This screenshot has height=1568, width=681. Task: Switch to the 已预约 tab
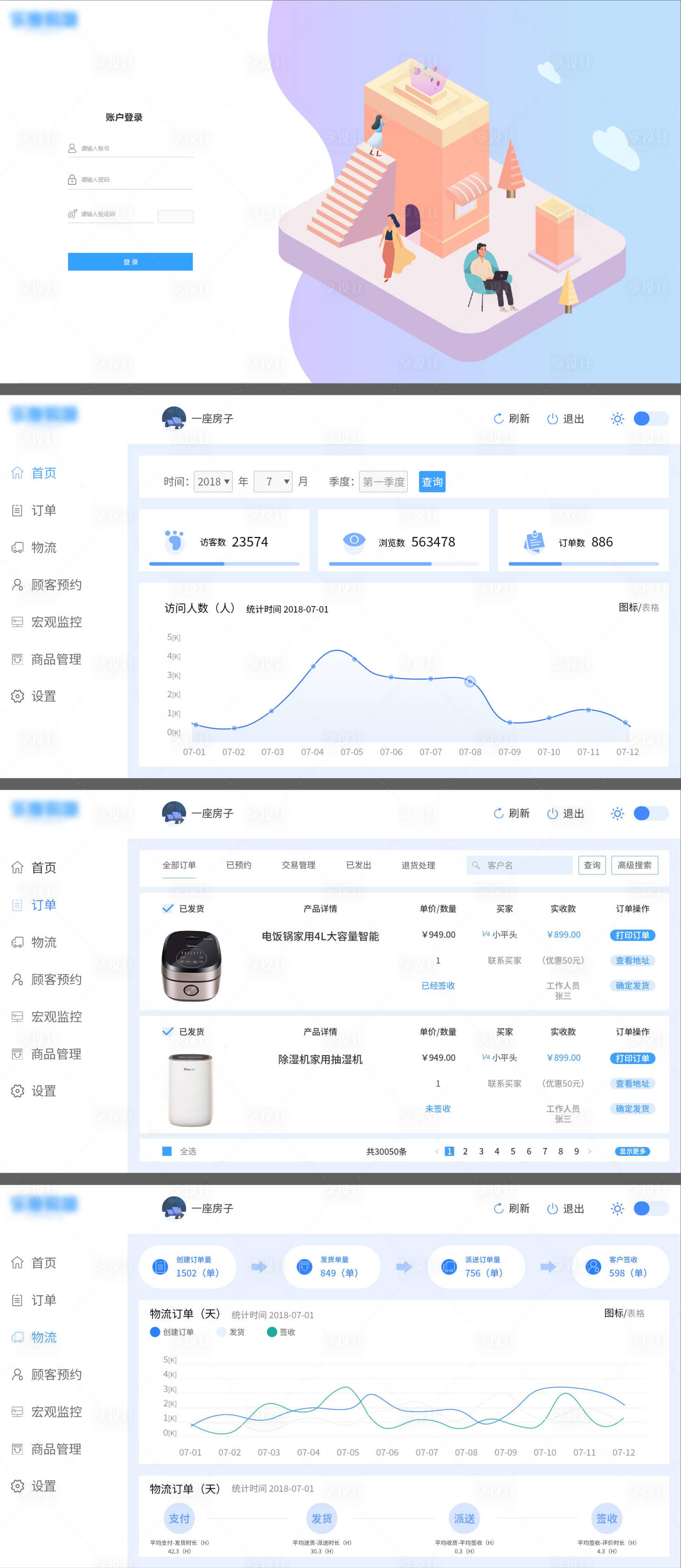(238, 865)
